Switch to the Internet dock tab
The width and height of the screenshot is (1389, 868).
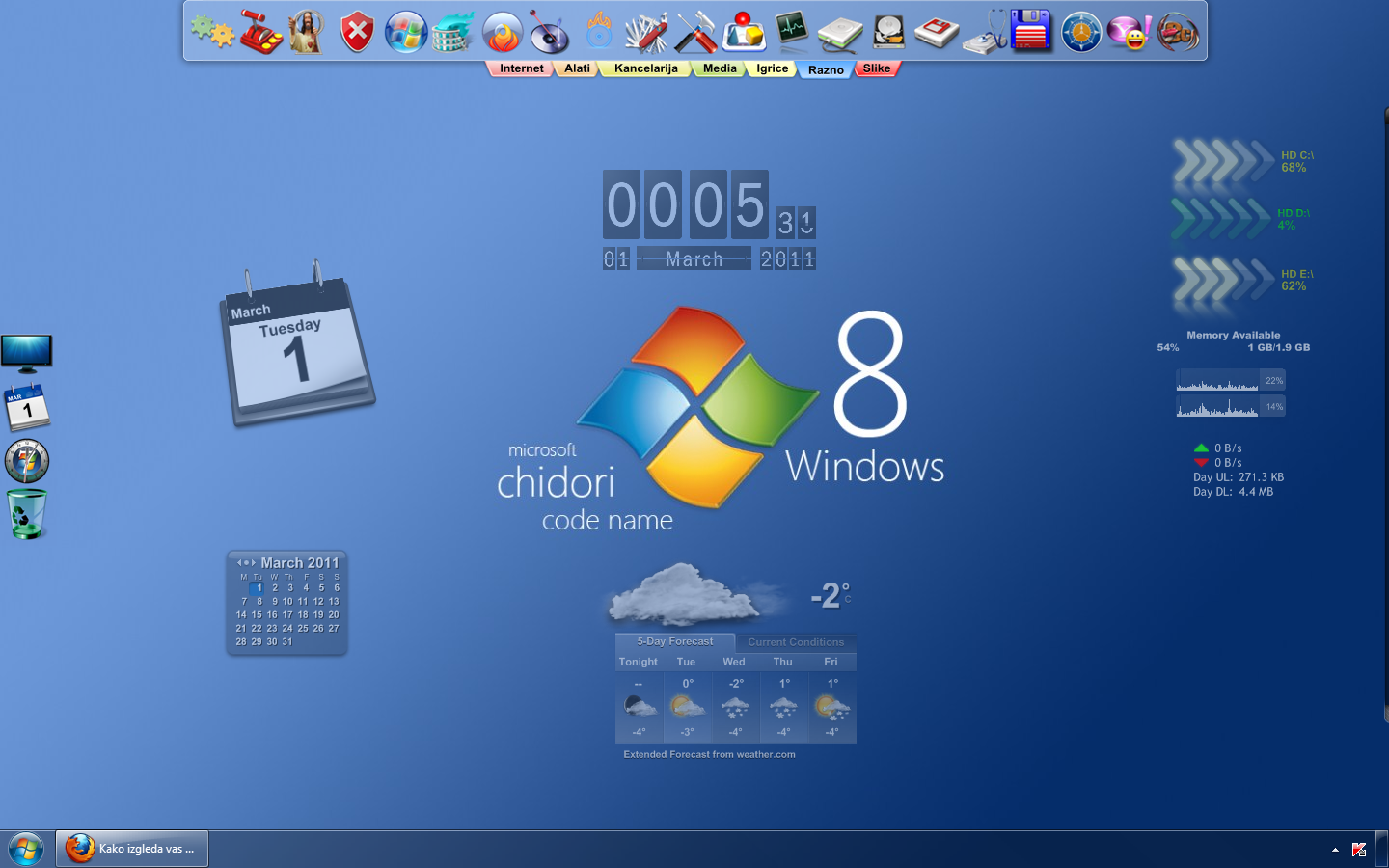click(x=521, y=68)
